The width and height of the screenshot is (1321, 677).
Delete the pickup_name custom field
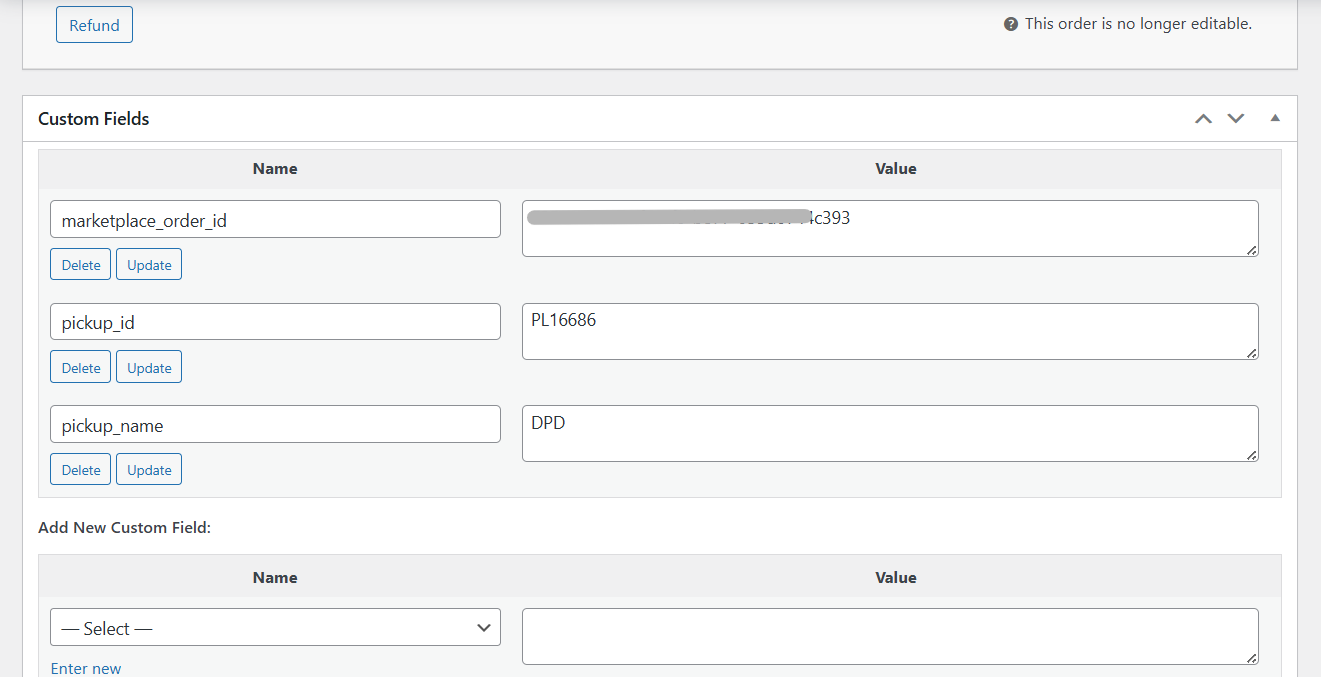pos(81,470)
